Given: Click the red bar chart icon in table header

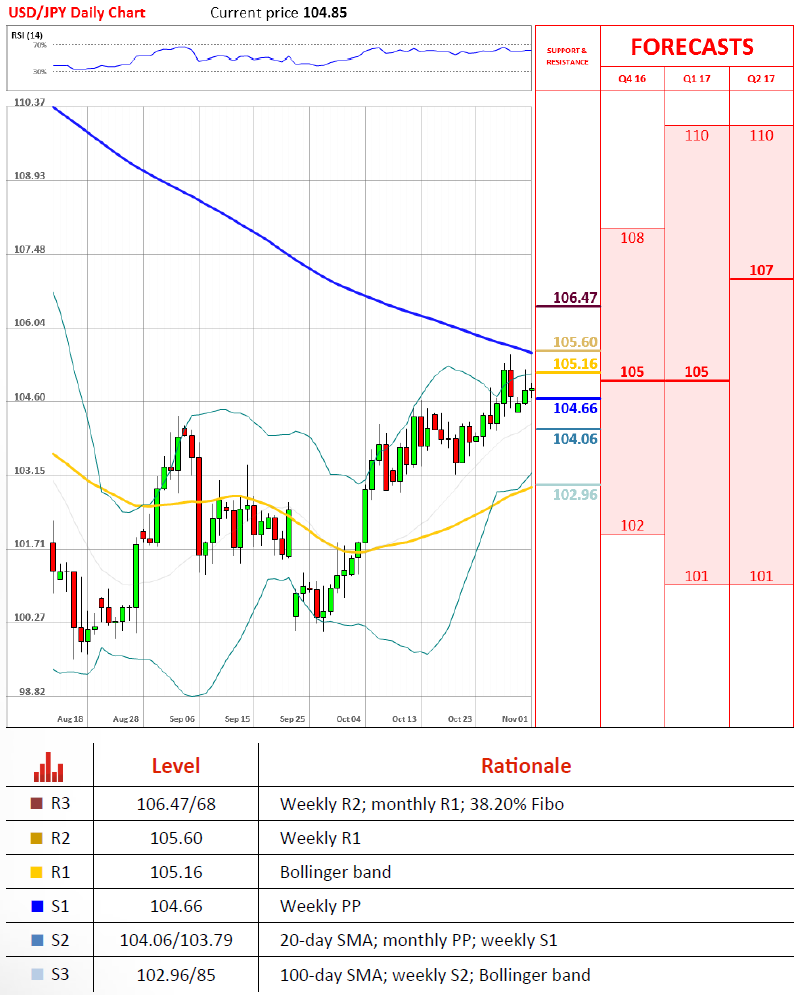Looking at the screenshot, I should coord(49,767).
